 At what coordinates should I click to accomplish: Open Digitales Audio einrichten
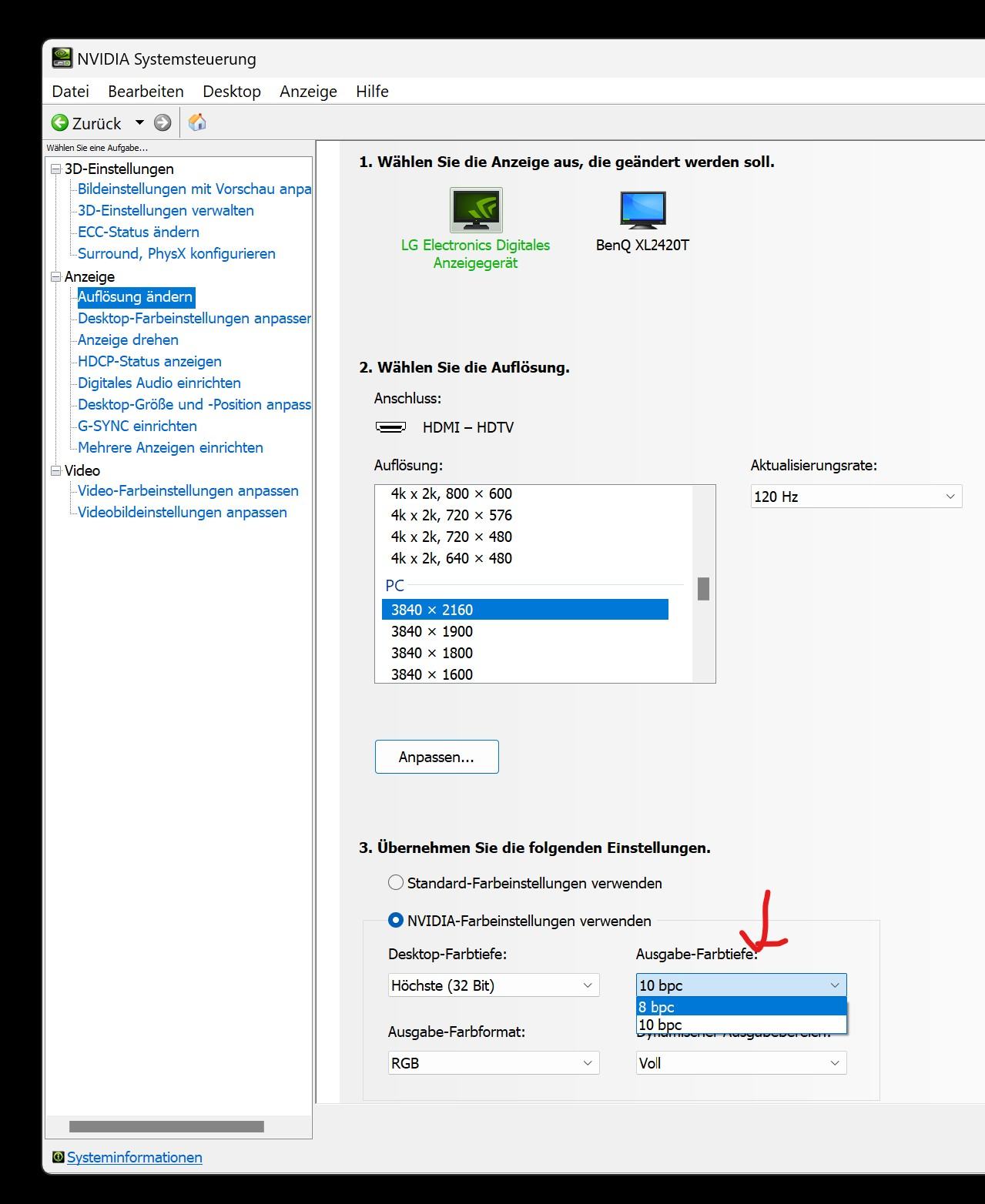159,383
